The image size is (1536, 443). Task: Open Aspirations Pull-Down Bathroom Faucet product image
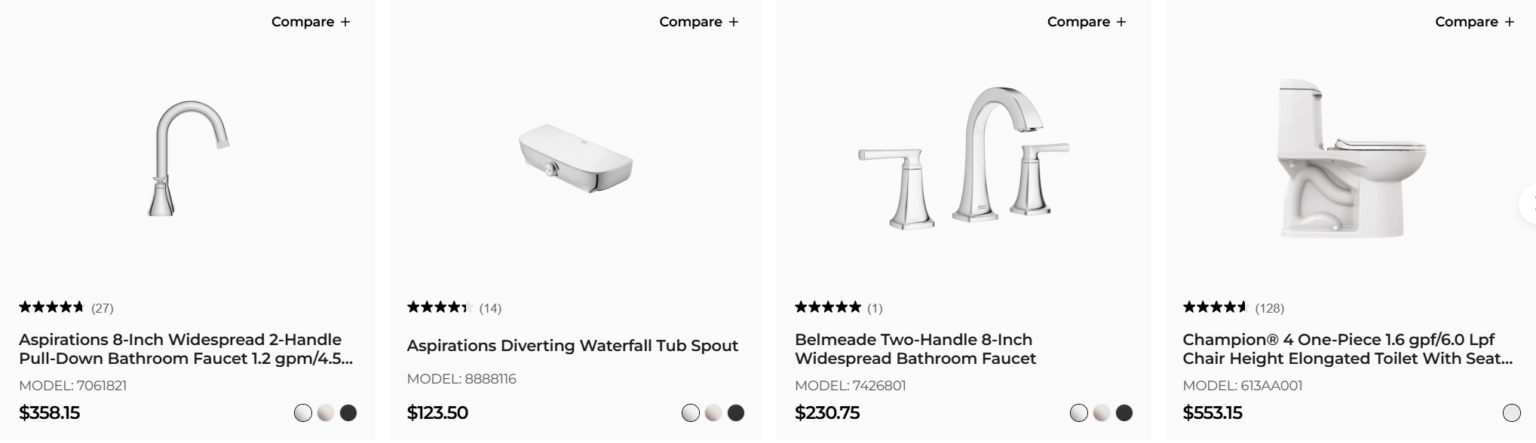(188, 158)
